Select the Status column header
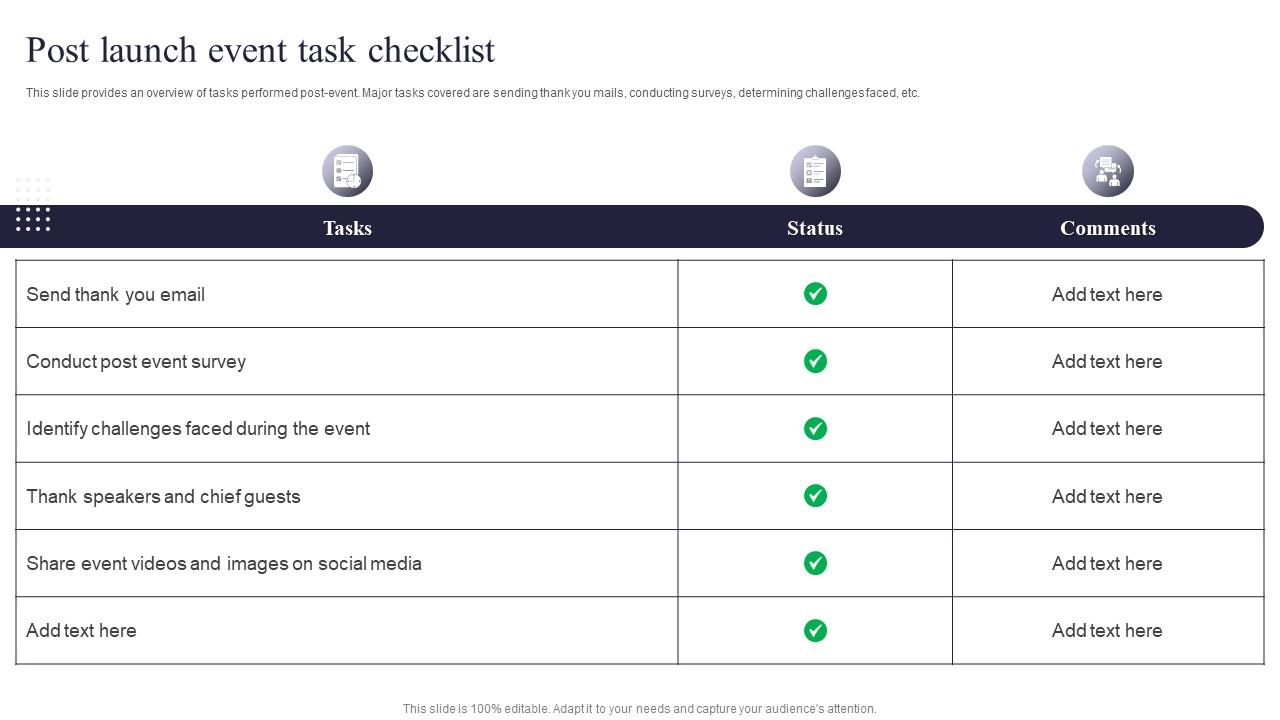The width and height of the screenshot is (1280, 720). click(815, 228)
